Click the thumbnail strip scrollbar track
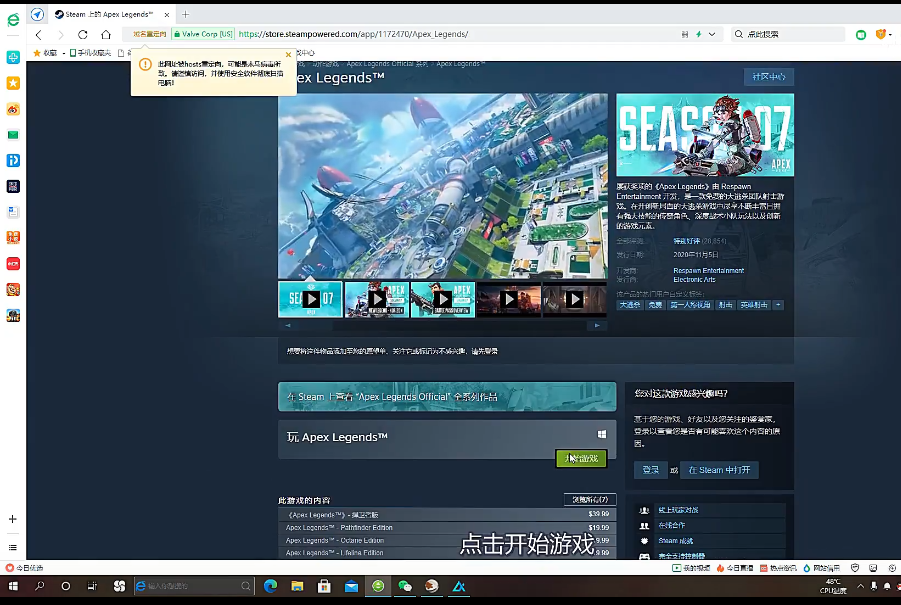Viewport: 901px width, 605px height. [x=442, y=325]
